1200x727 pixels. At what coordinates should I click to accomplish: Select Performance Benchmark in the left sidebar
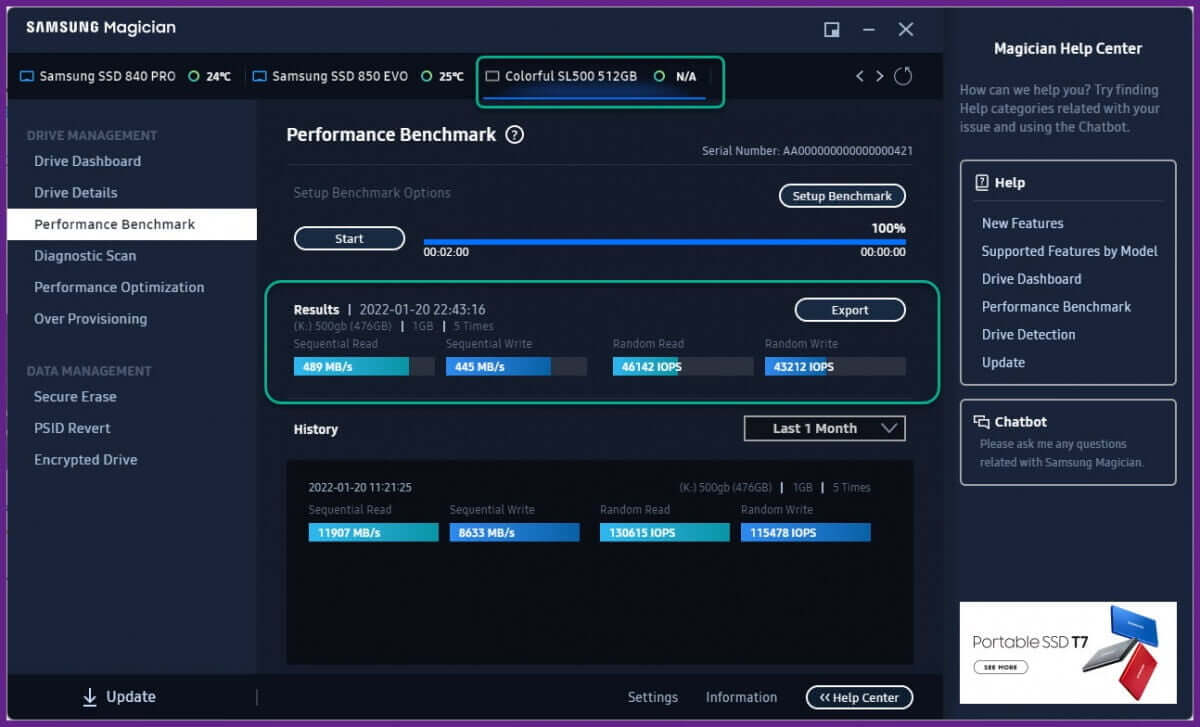(x=132, y=224)
